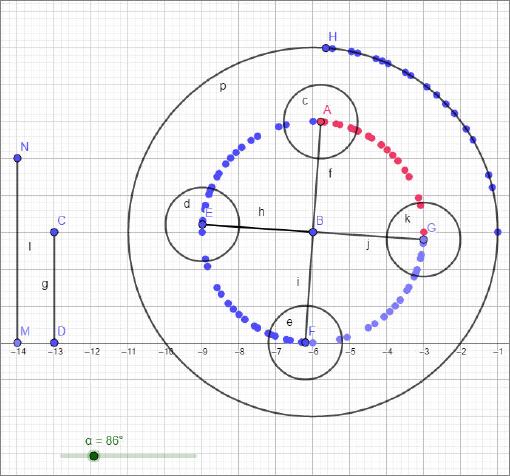Screen dimensions: 510x476
Task: Click the α = 86° slider label
Action: (x=104, y=441)
